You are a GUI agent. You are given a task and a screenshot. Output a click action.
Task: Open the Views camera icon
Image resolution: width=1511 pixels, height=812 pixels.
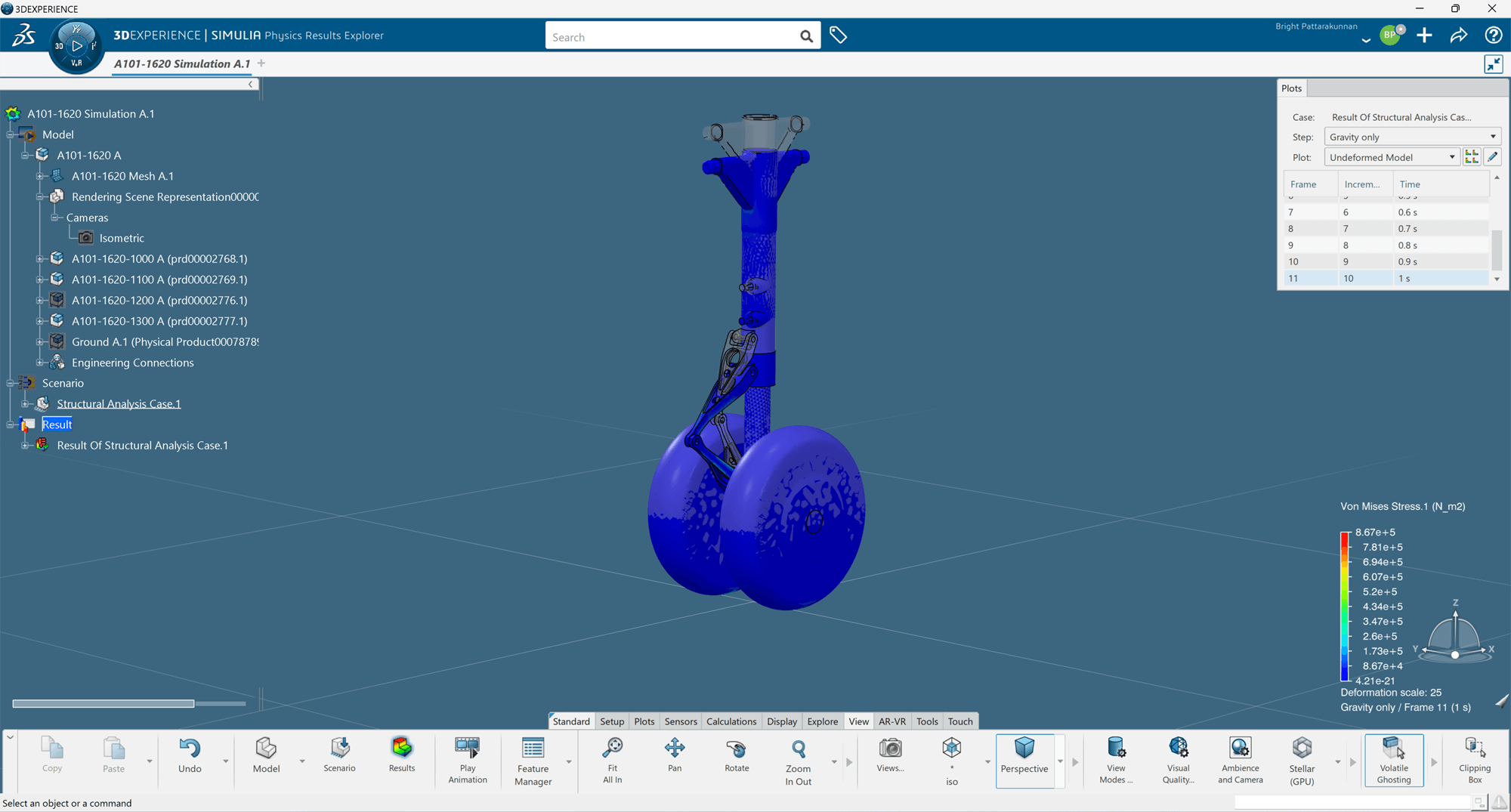click(x=891, y=748)
